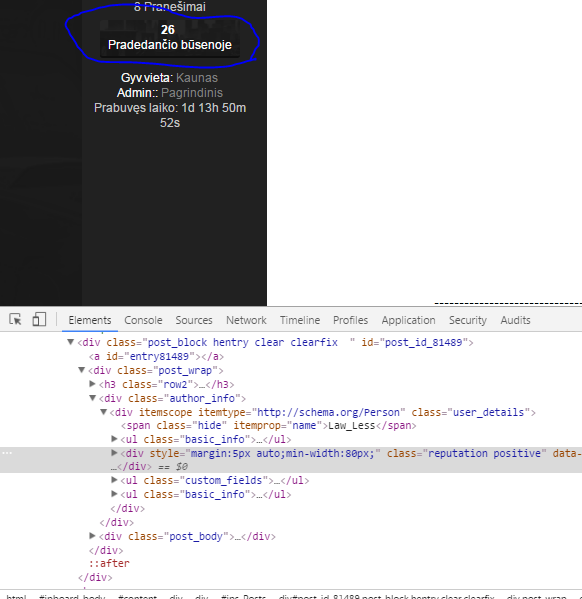Expand the h3 row2 node
The height and width of the screenshot is (599, 582).
92,384
